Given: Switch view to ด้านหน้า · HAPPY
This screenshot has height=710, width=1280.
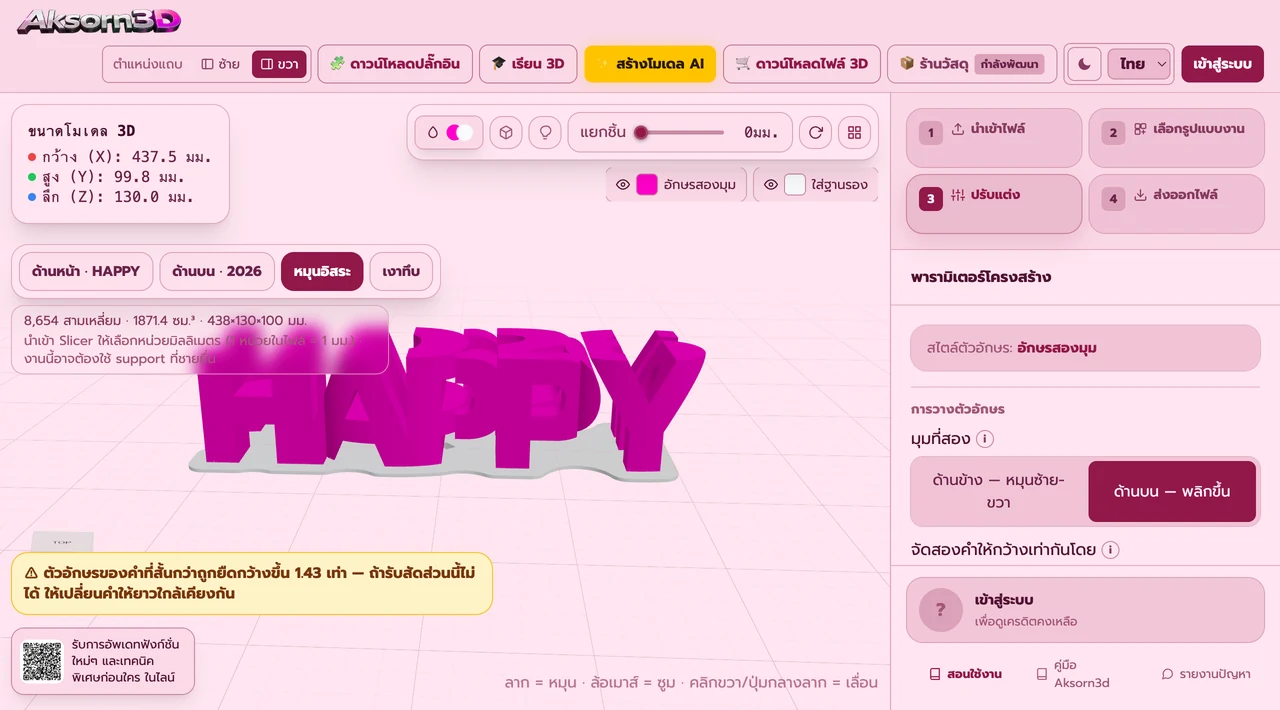Looking at the screenshot, I should [x=86, y=271].
